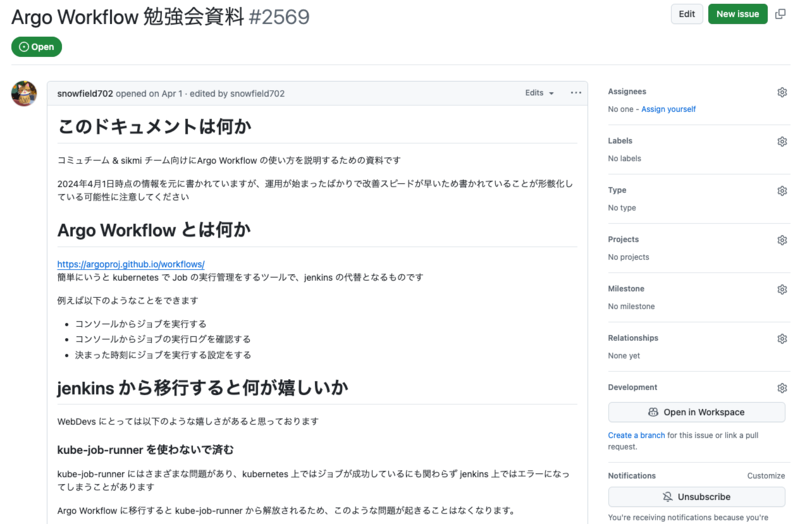Click the 'edited by snowfield702' text

(237, 94)
